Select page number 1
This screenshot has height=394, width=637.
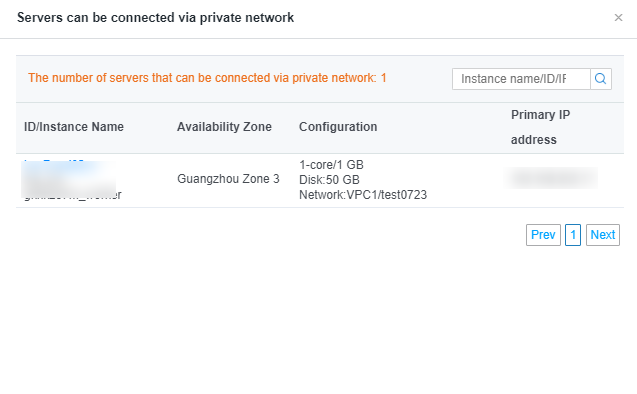(x=573, y=235)
